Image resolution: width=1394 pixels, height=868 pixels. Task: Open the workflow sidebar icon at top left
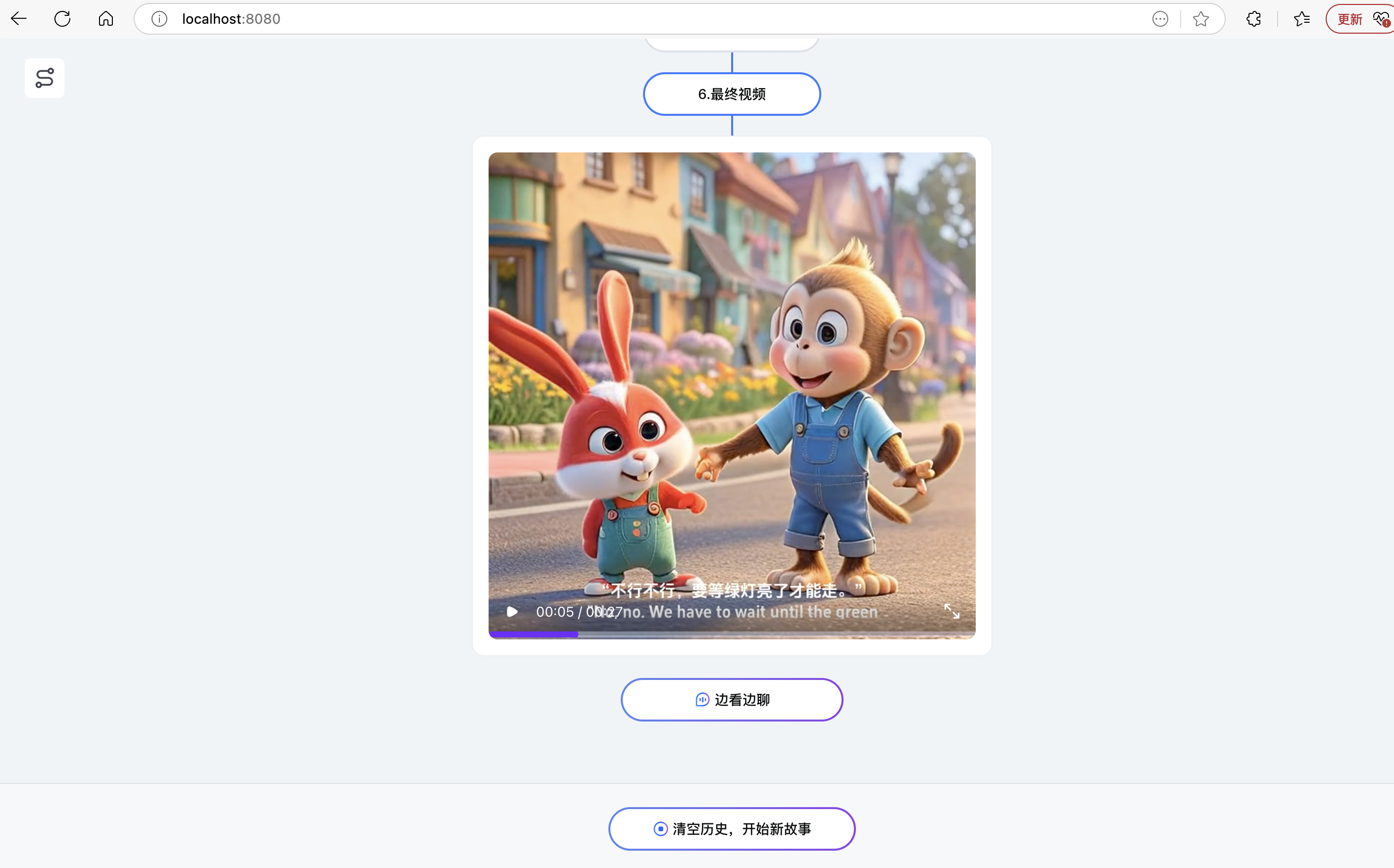[45, 78]
